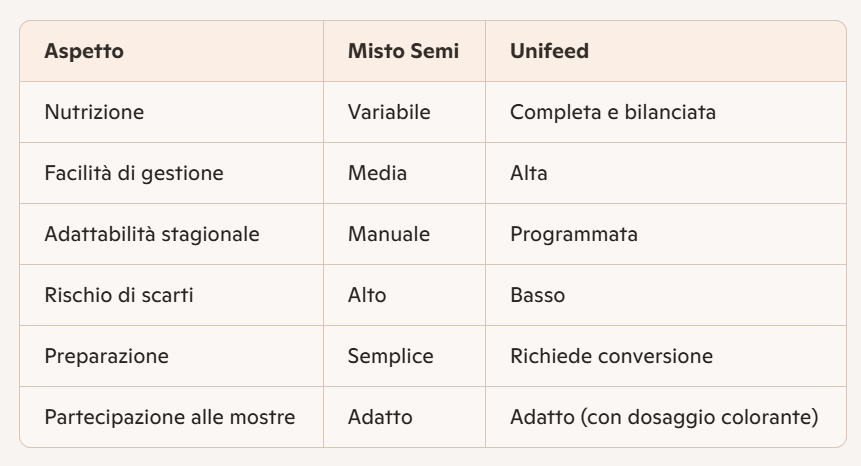The image size is (861, 466).
Task: Click the Media cell
Action: click(377, 173)
